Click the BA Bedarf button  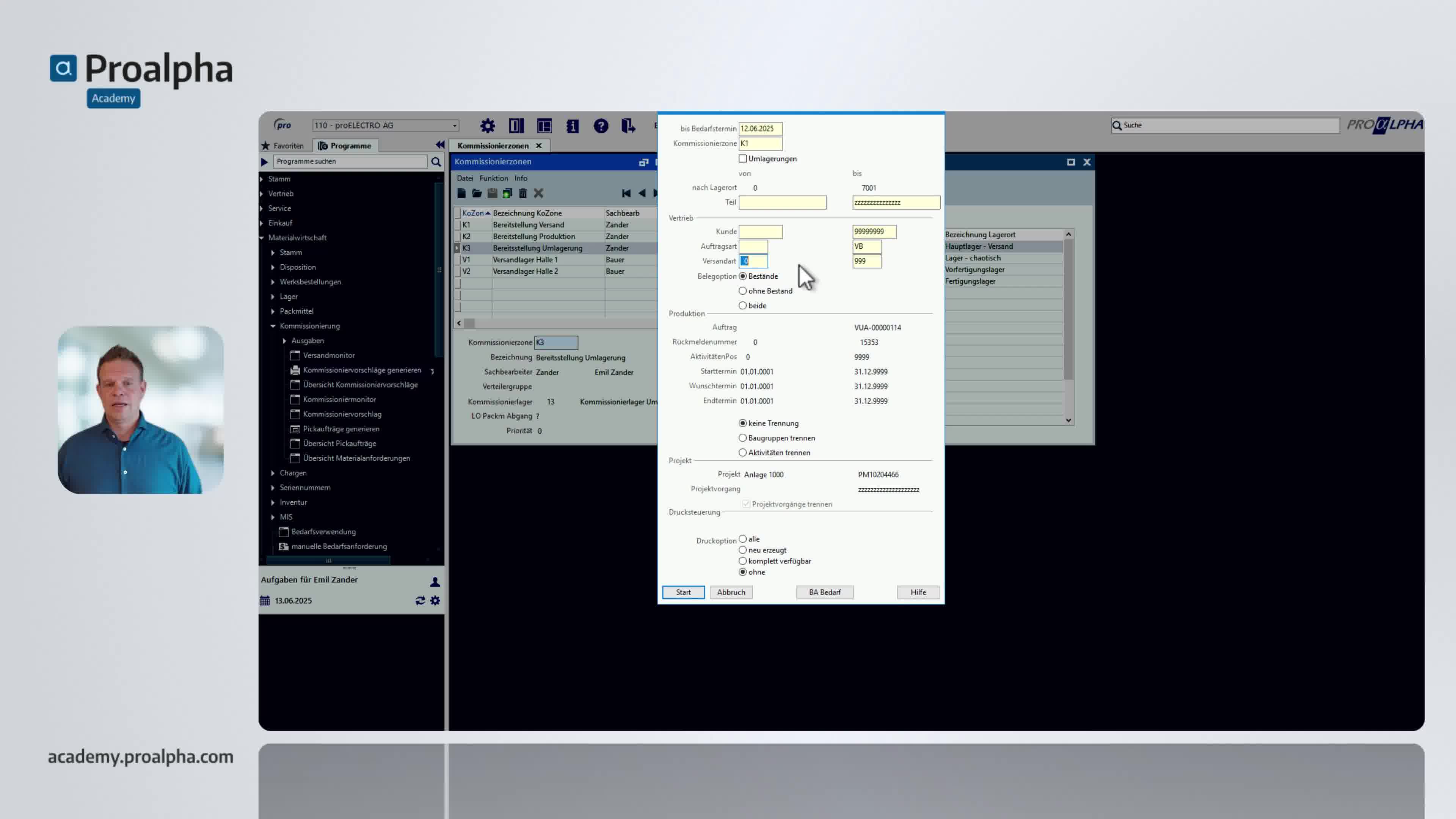tap(824, 592)
